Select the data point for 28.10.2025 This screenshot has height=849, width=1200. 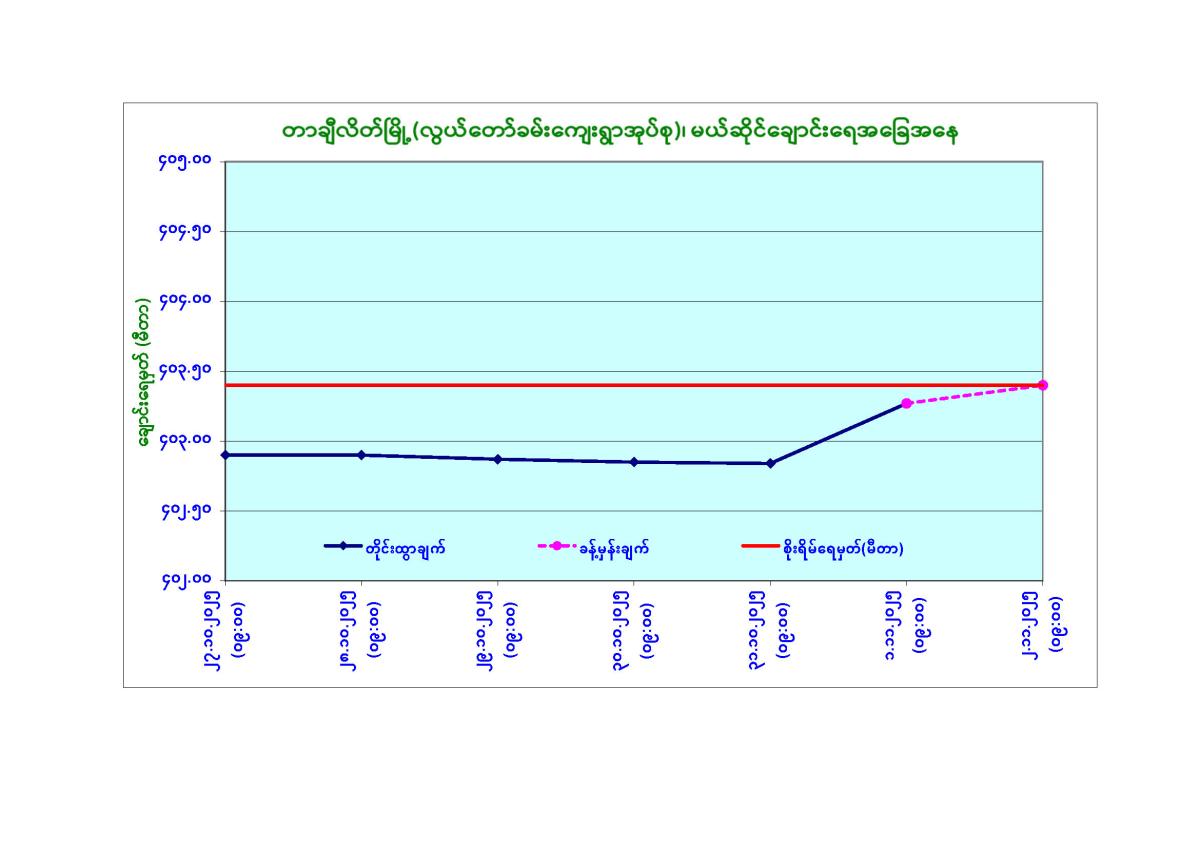[361, 455]
